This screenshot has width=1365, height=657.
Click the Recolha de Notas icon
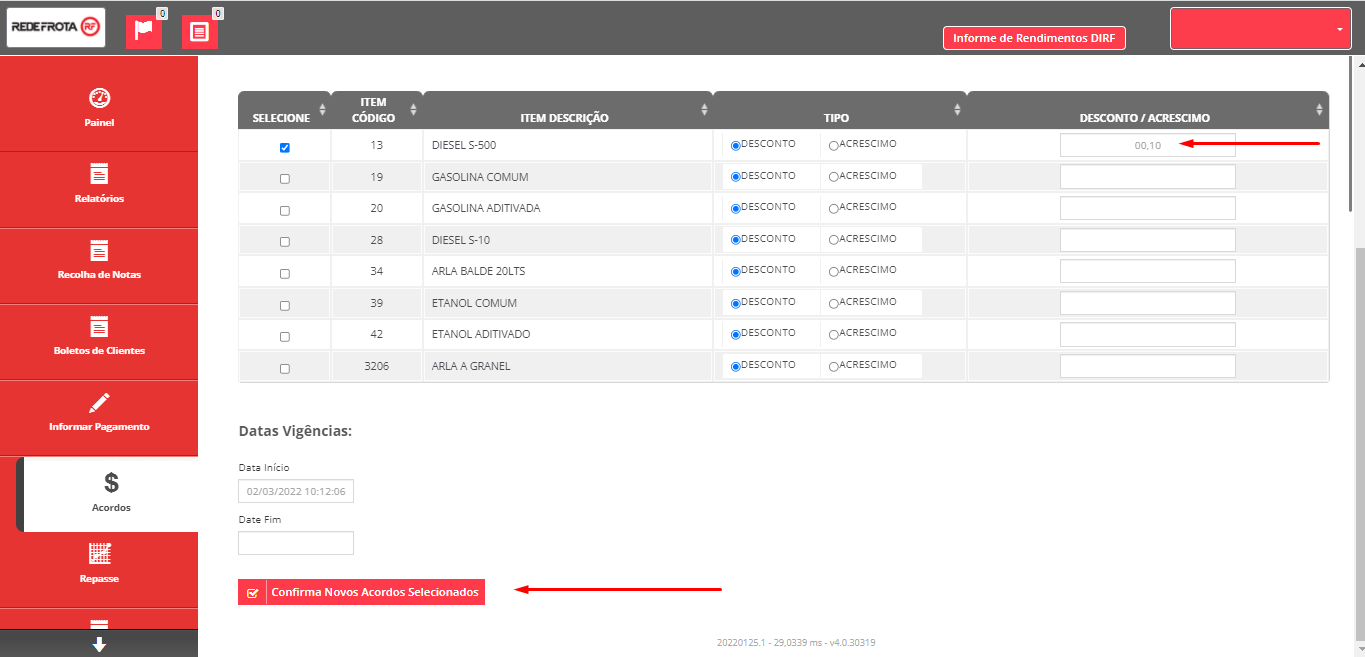(99, 250)
